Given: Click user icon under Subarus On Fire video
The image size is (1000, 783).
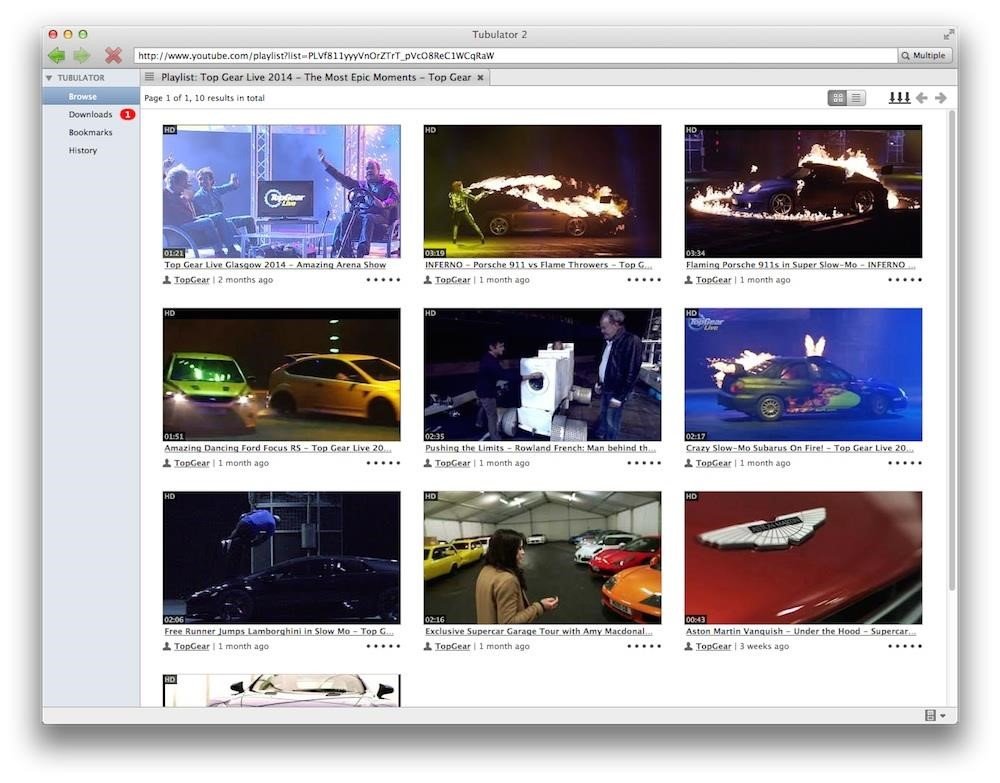Looking at the screenshot, I should pos(689,463).
